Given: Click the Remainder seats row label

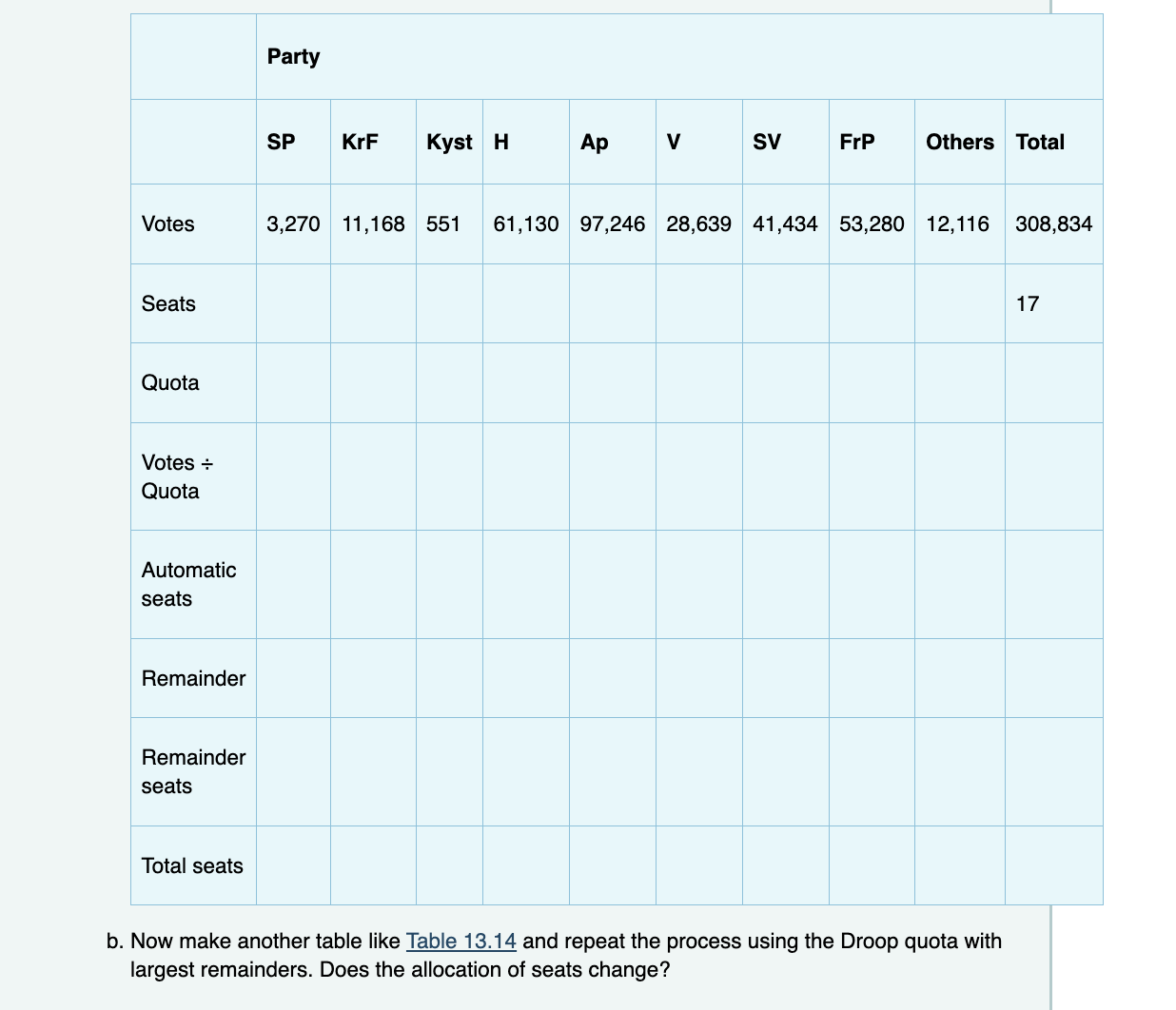Looking at the screenshot, I should point(193,771).
